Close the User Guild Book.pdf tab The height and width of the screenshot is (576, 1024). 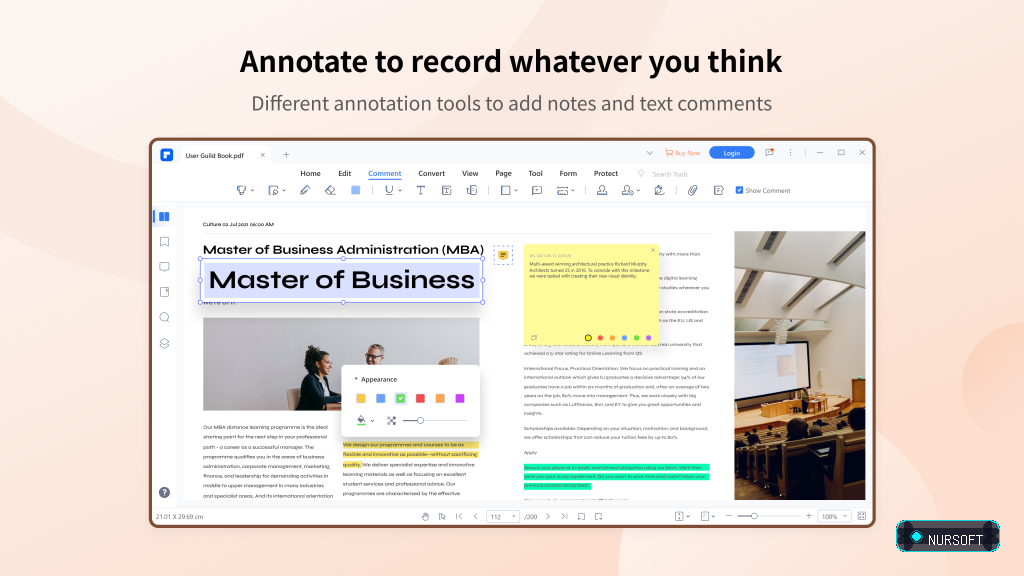pos(263,155)
